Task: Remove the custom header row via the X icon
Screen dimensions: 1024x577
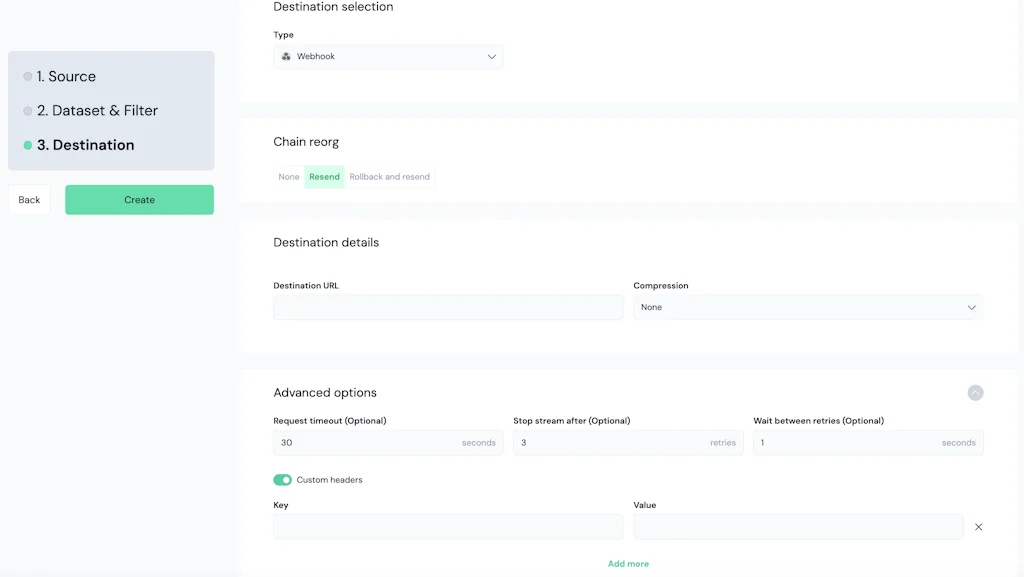Action: pyautogui.click(x=978, y=526)
